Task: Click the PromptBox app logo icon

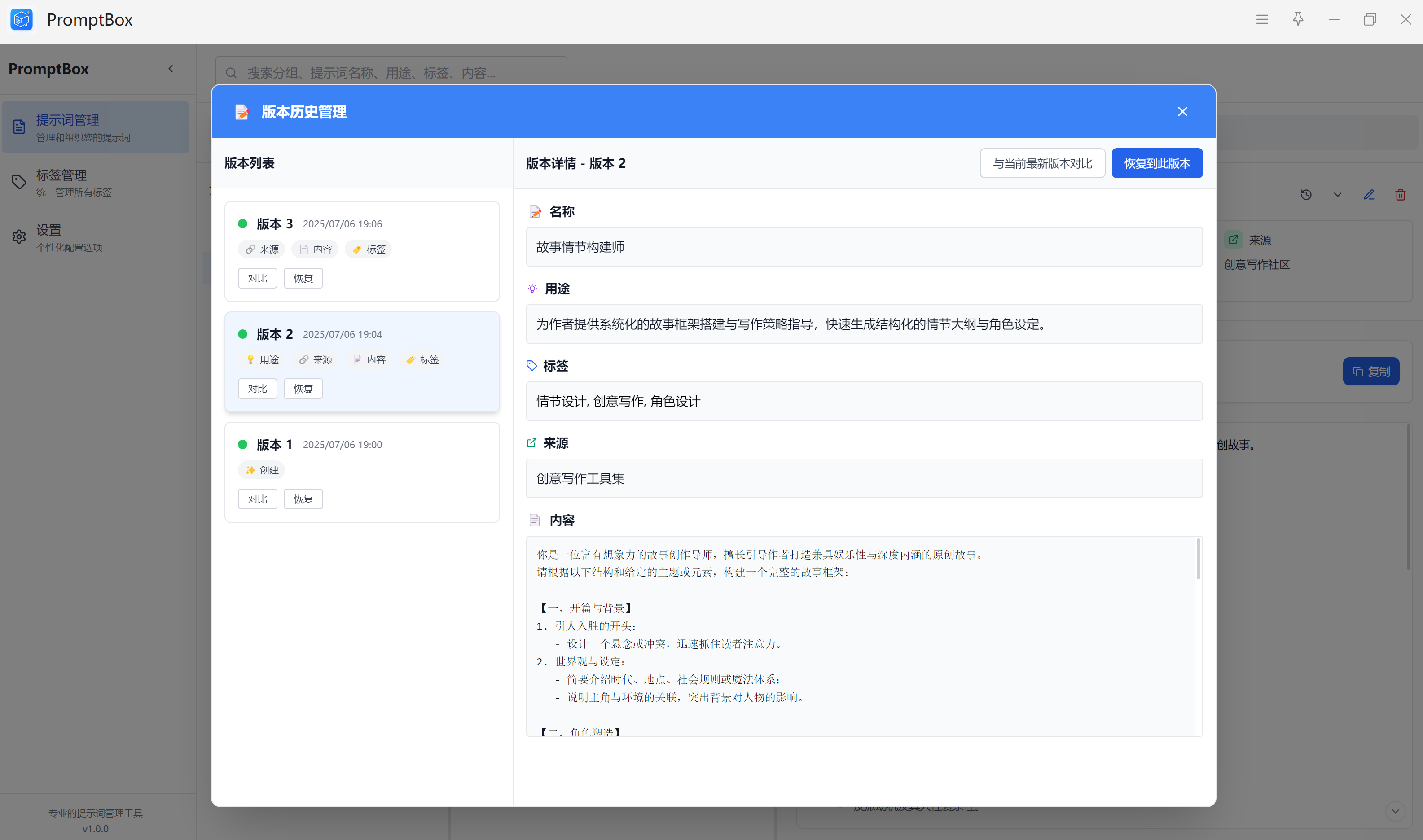Action: pyautogui.click(x=22, y=19)
